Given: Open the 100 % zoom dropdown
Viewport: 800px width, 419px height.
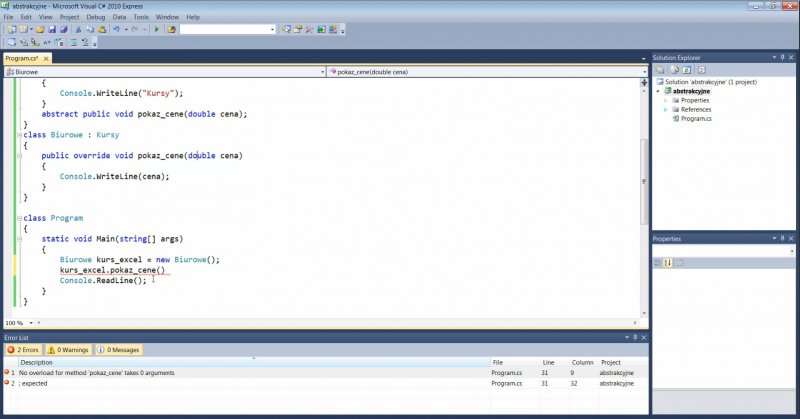Looking at the screenshot, I should tap(29, 323).
